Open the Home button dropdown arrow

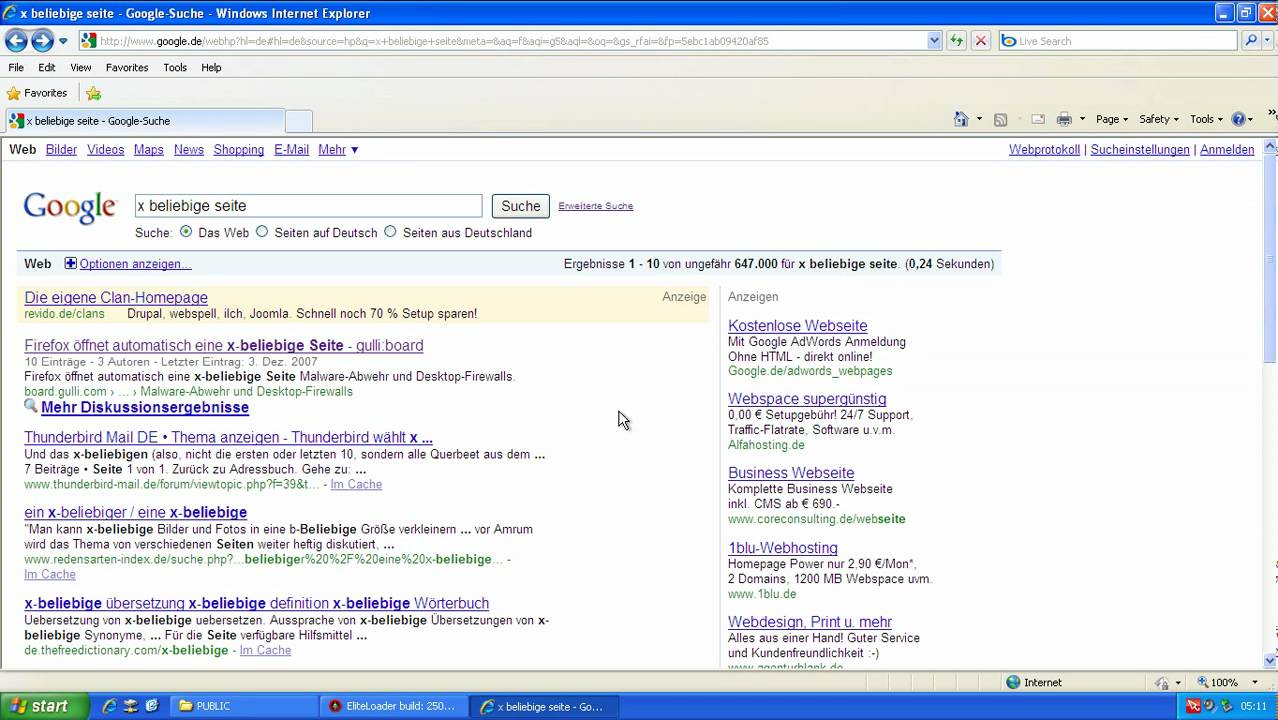point(979,119)
